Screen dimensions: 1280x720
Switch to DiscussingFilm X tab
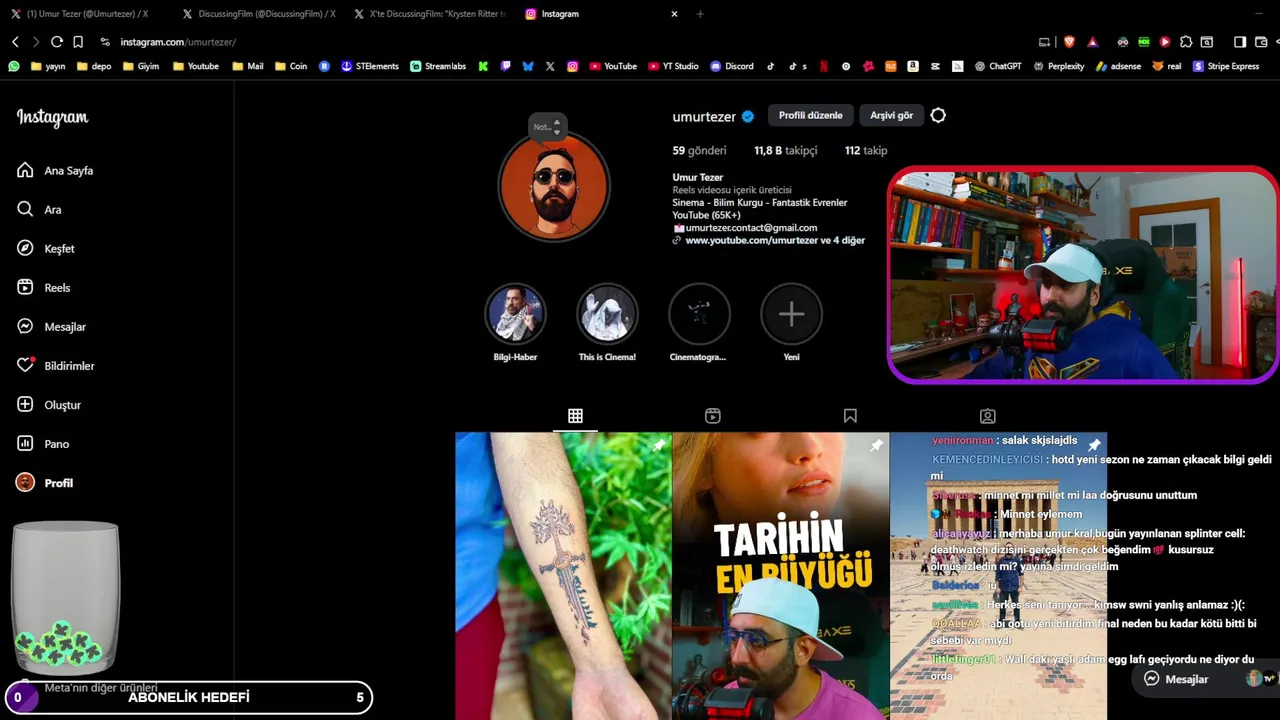click(x=258, y=14)
